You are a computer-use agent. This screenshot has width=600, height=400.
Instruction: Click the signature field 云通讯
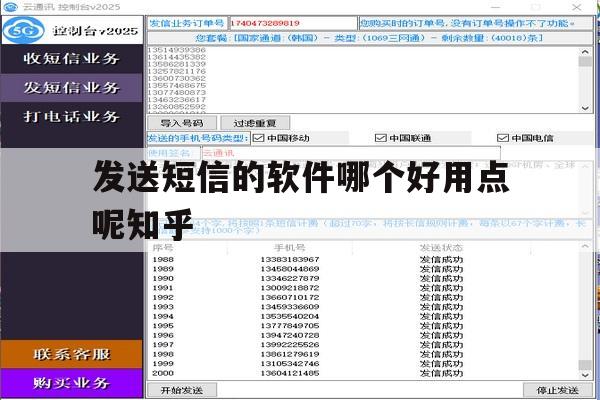(351, 153)
